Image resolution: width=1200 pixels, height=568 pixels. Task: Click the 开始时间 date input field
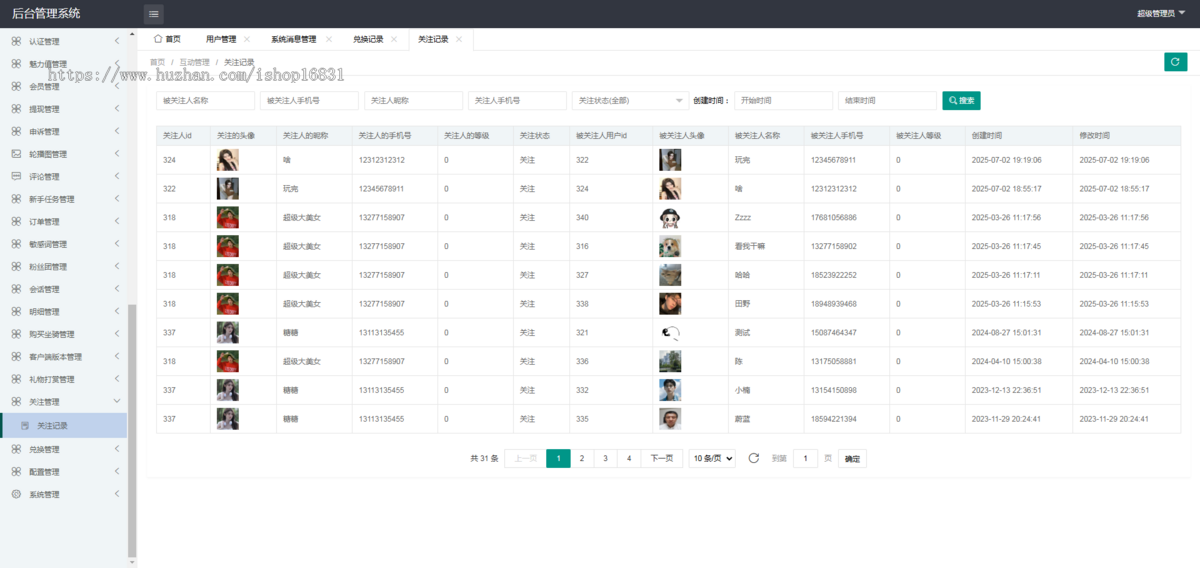783,101
